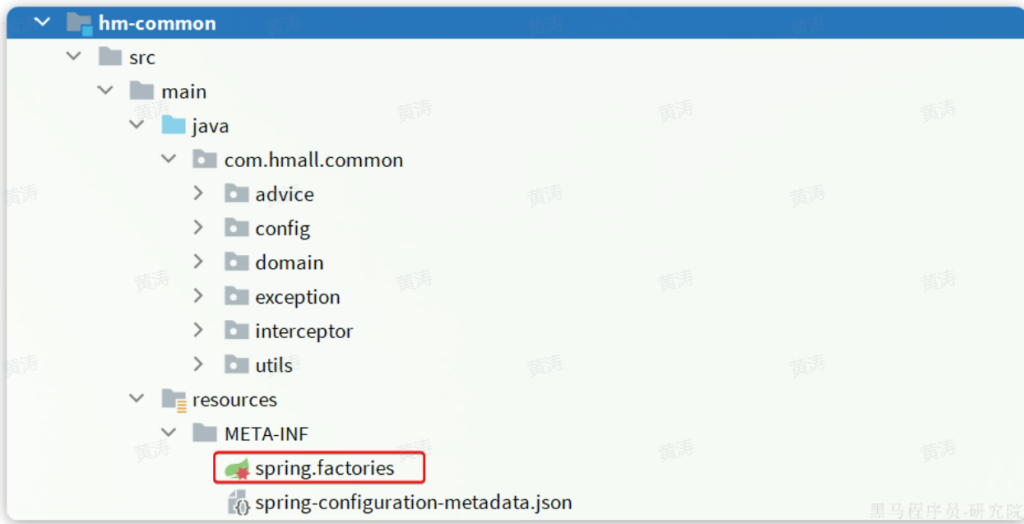Expand the domain package
Screen dimensions: 1024x524
[x=198, y=262]
